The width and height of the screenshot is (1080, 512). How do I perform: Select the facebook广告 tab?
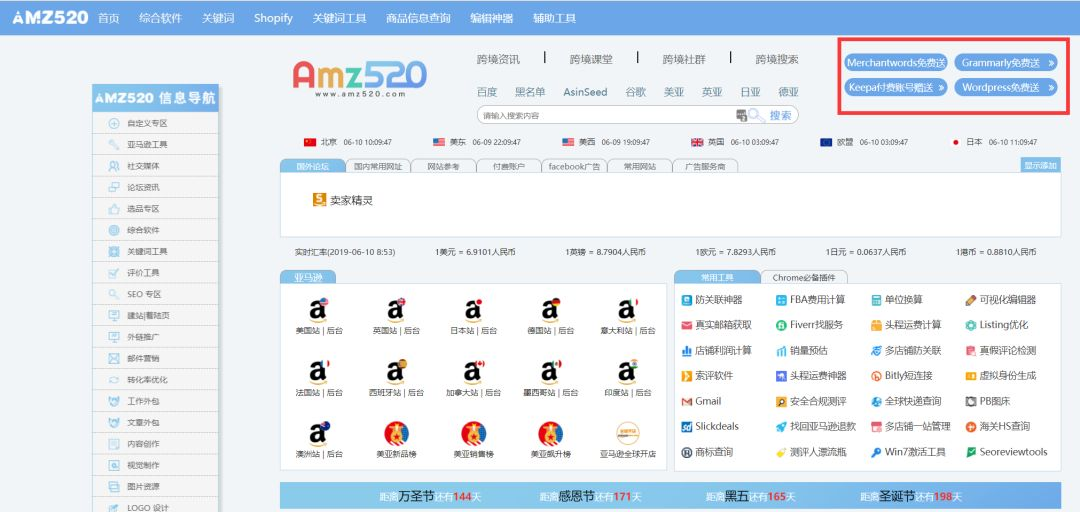pyautogui.click(x=574, y=166)
